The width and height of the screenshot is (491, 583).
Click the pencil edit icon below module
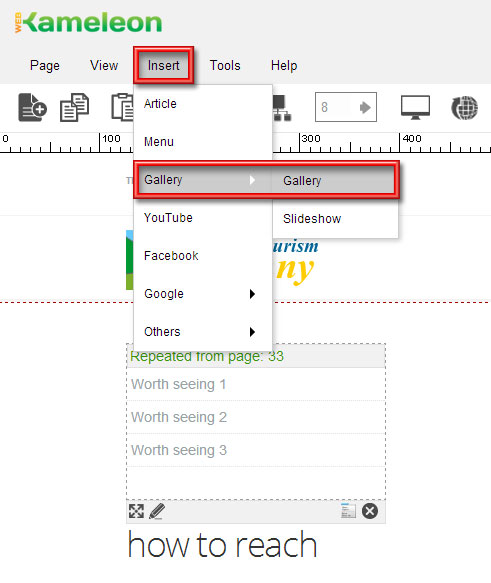point(157,511)
